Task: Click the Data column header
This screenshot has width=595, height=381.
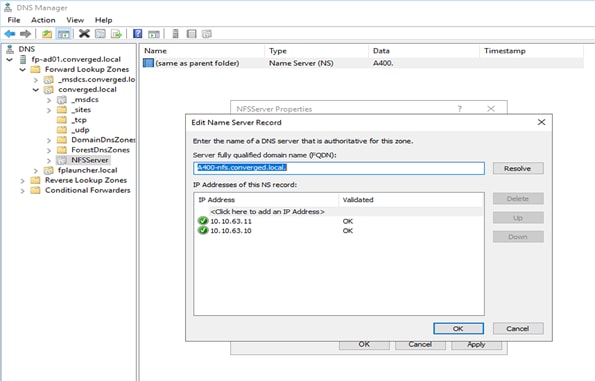Action: 424,51
